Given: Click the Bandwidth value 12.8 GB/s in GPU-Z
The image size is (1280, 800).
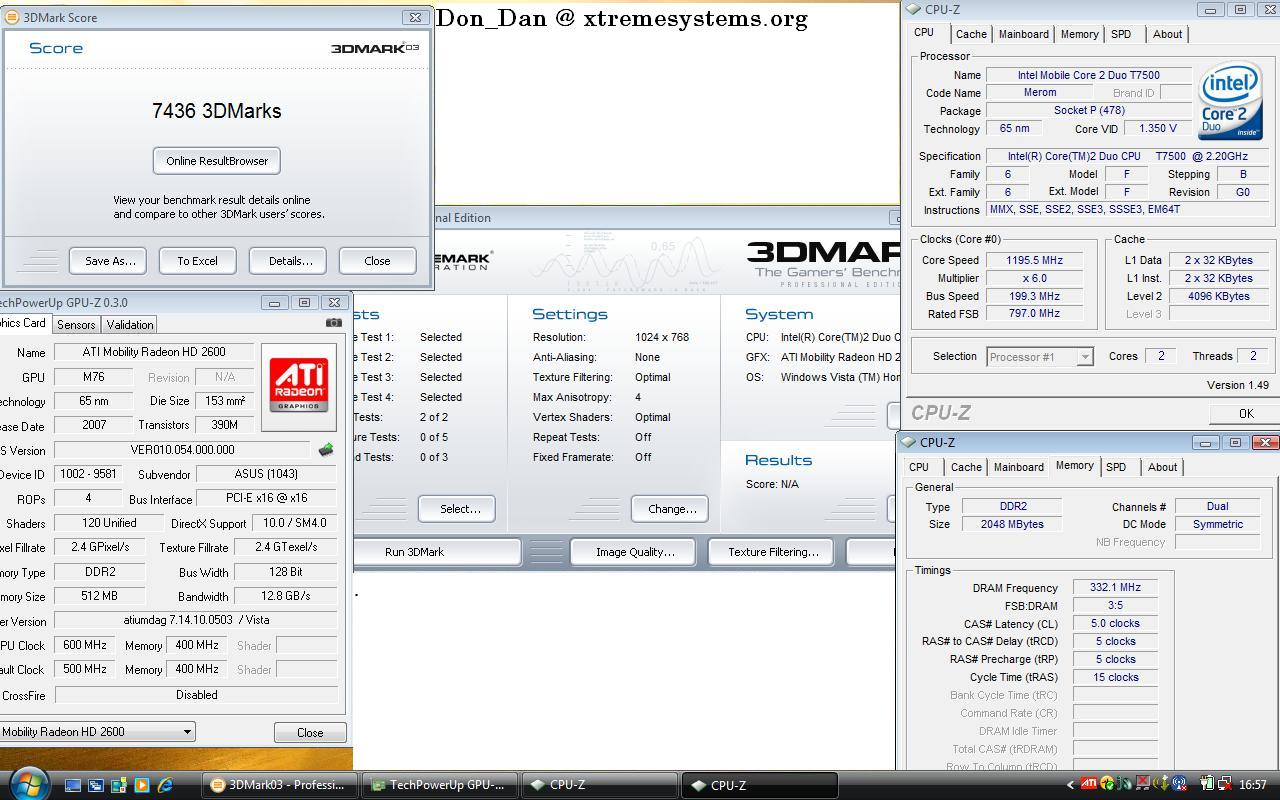Looking at the screenshot, I should point(287,597).
